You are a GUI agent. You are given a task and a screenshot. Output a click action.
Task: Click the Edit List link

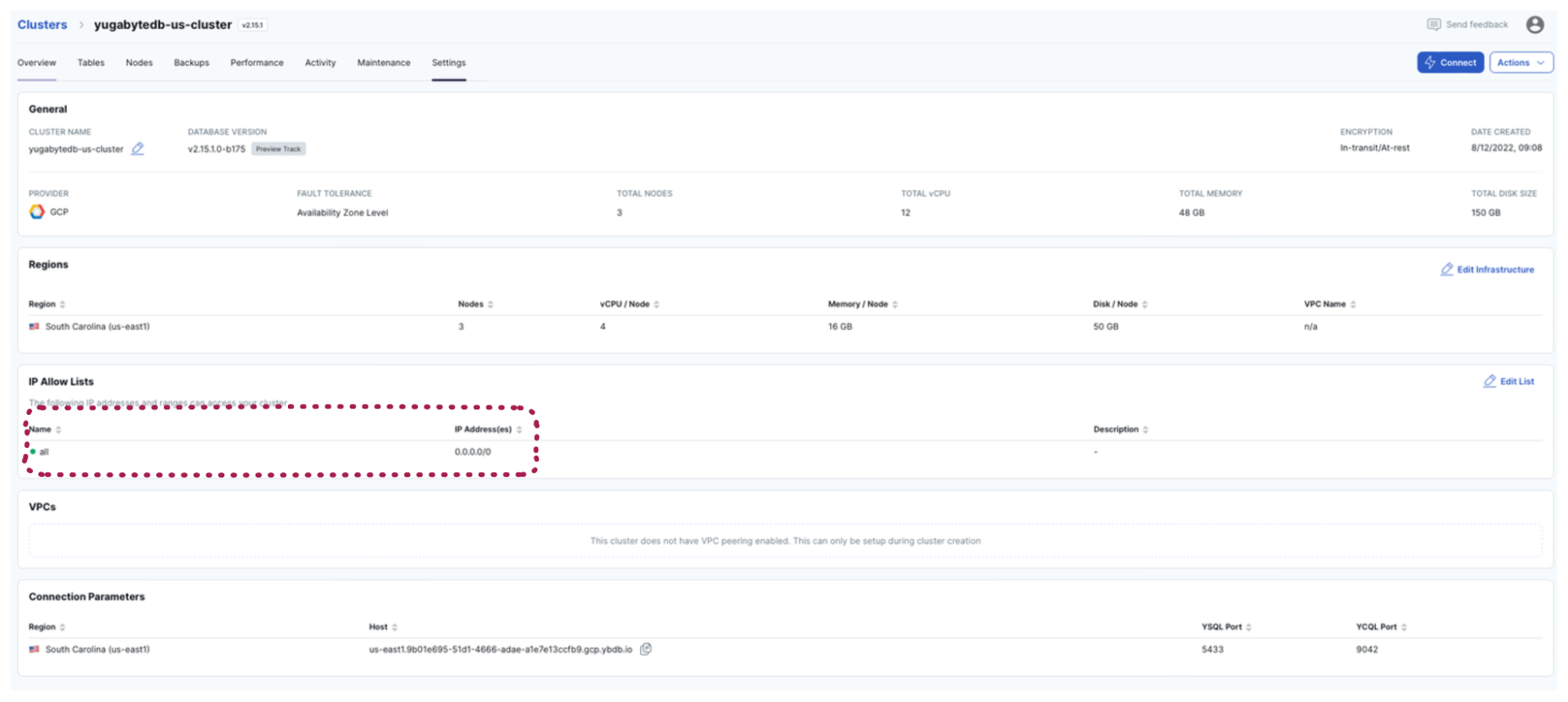coord(1517,382)
